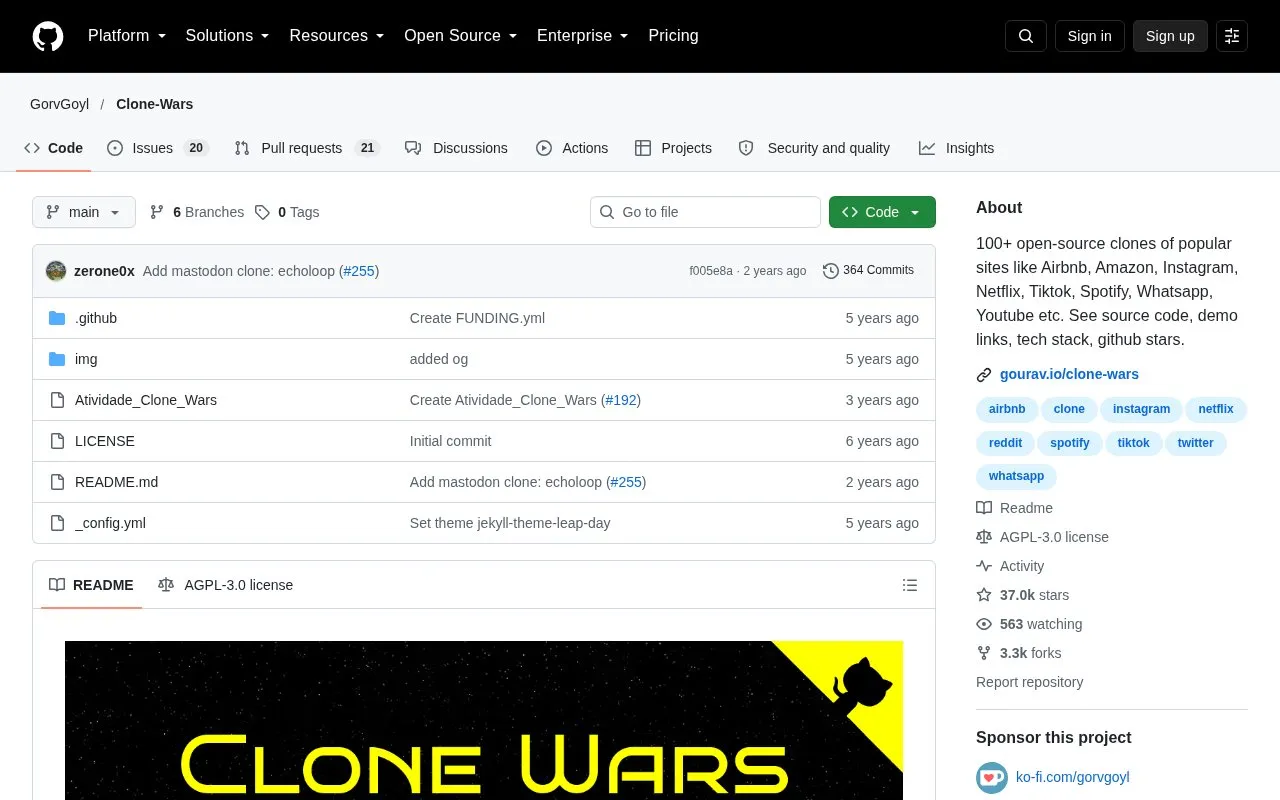Image resolution: width=1280 pixels, height=800 pixels.
Task: Switch to the Projects tab
Action: pyautogui.click(x=673, y=148)
